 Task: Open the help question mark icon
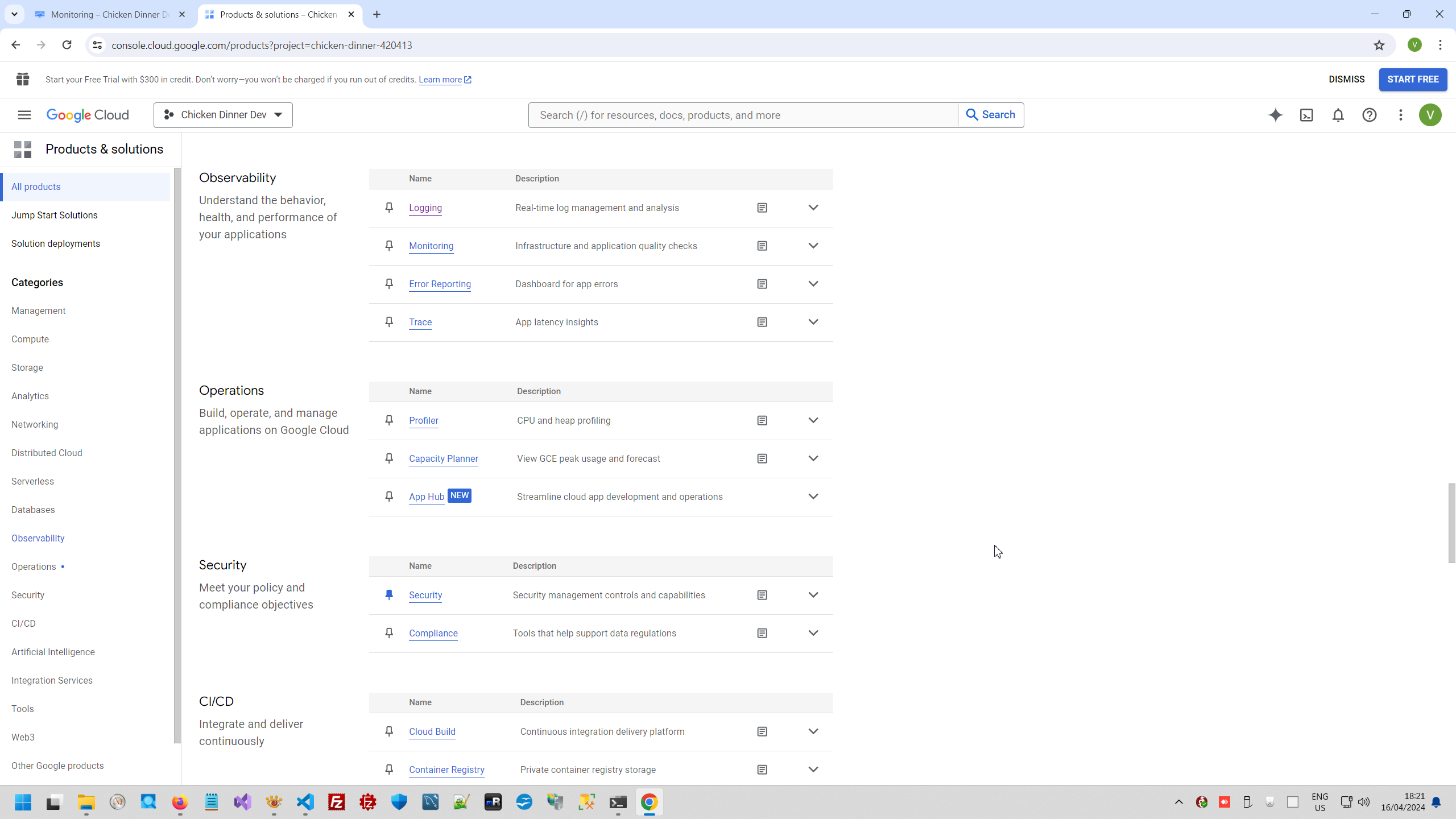pyautogui.click(x=1369, y=115)
